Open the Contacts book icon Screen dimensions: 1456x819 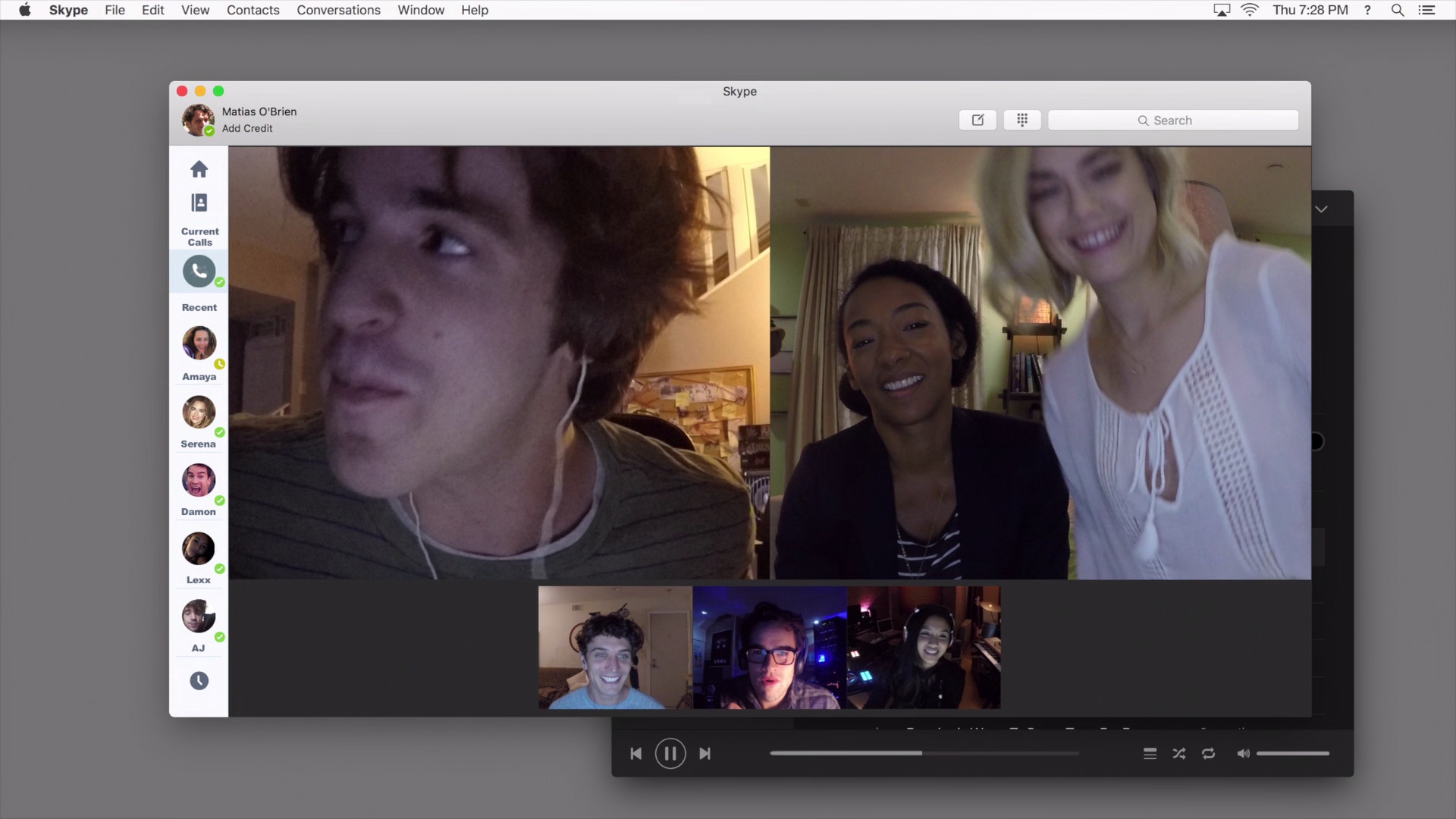pyautogui.click(x=199, y=202)
